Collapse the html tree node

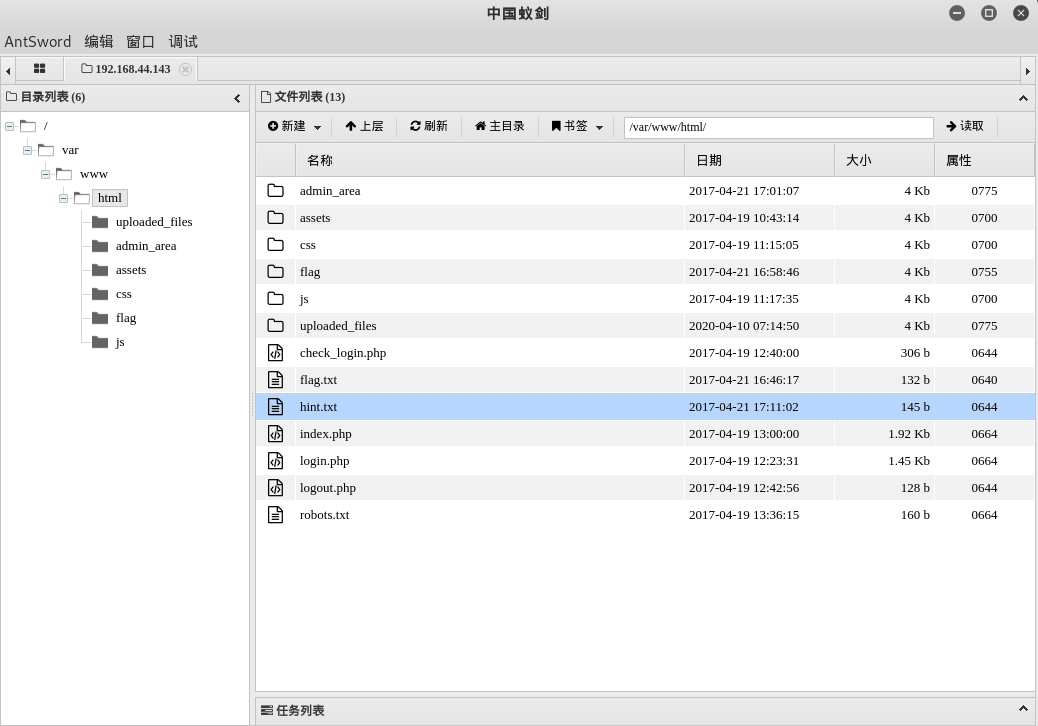tap(64, 198)
